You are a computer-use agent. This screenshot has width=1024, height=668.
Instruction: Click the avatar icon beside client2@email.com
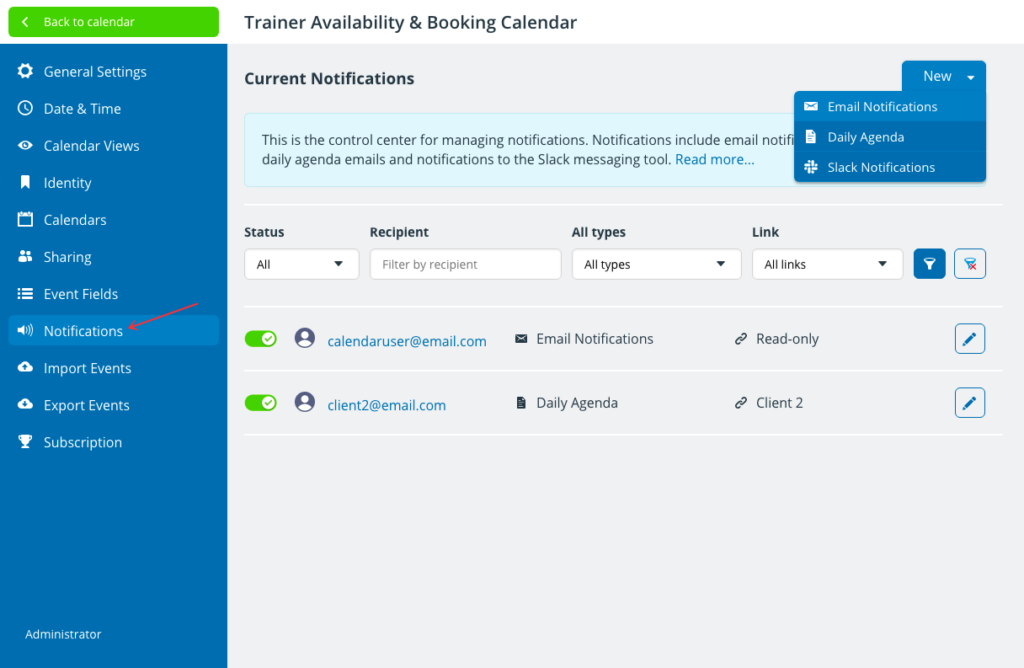click(304, 402)
